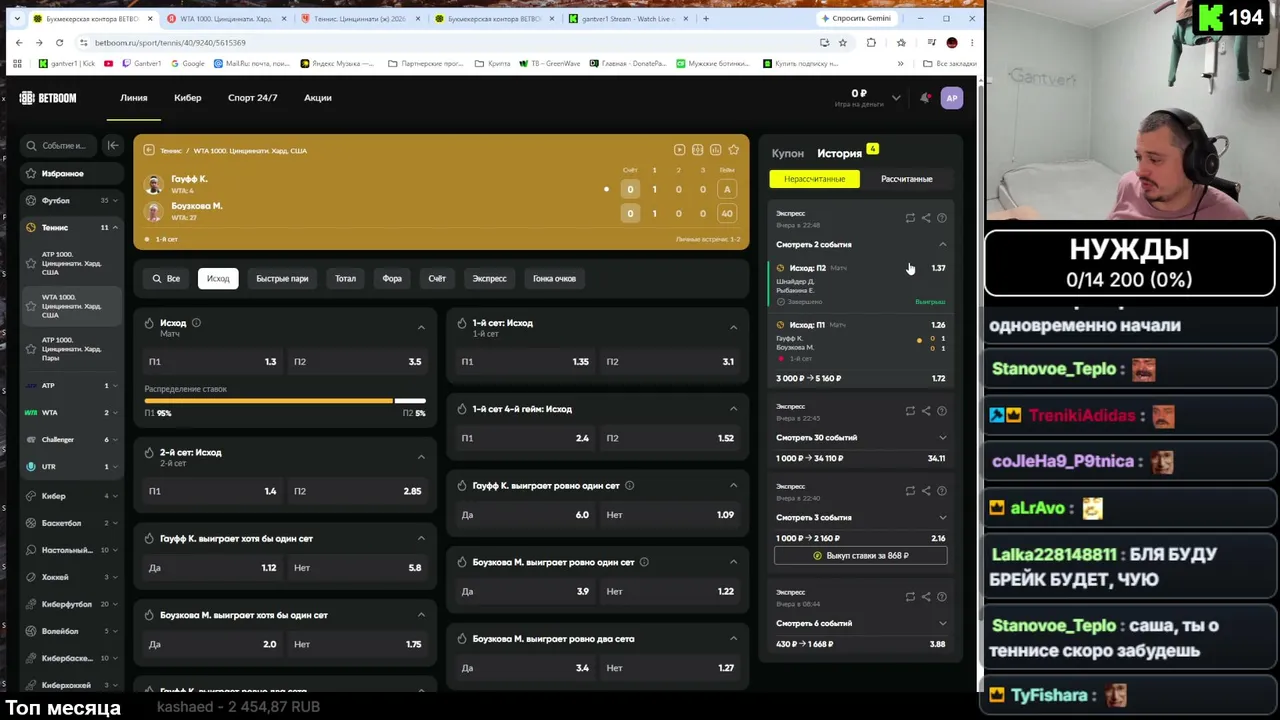This screenshot has height=720, width=1280.
Task: Open the Акции section
Action: pos(318,98)
